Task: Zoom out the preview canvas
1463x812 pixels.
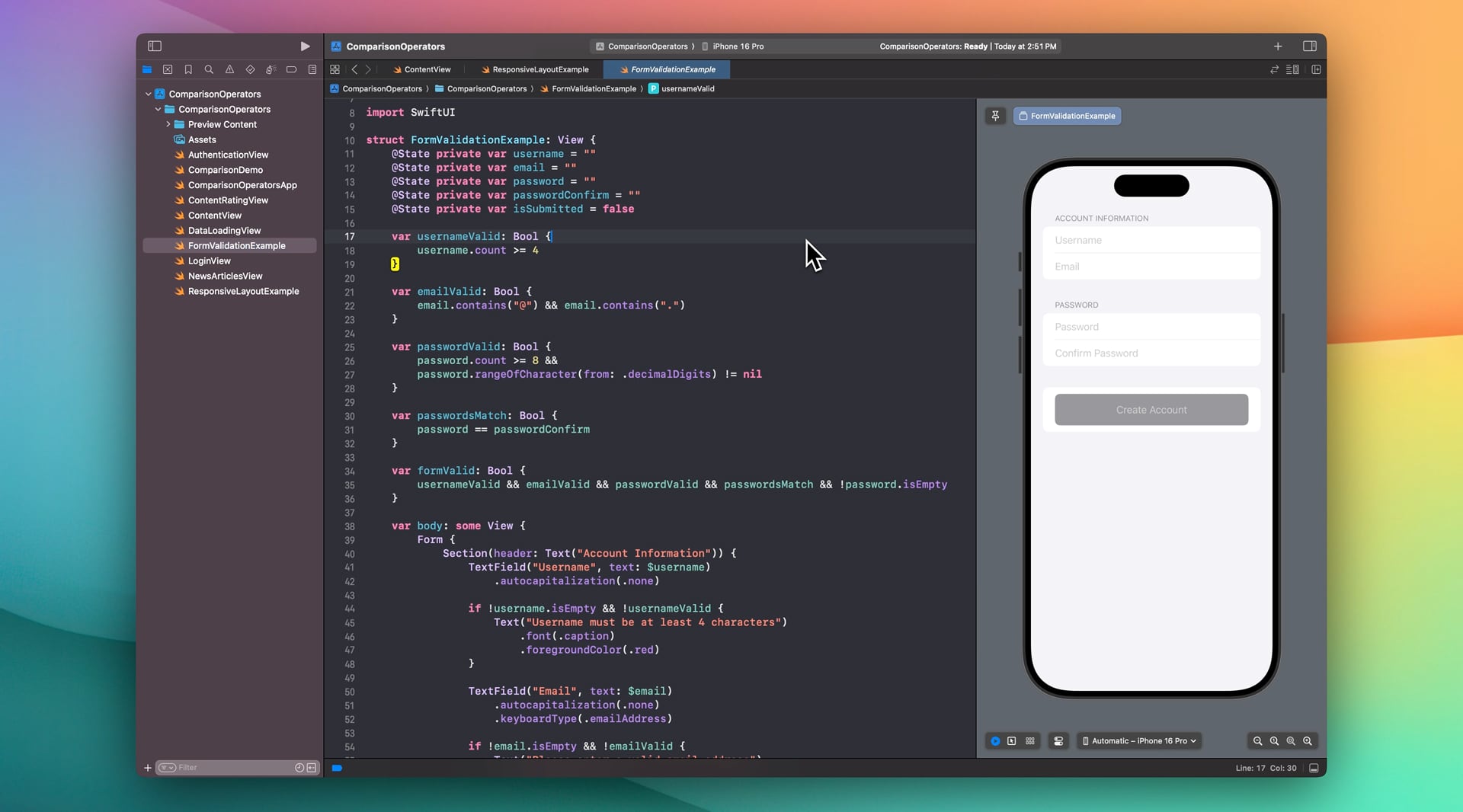Action: [x=1257, y=741]
